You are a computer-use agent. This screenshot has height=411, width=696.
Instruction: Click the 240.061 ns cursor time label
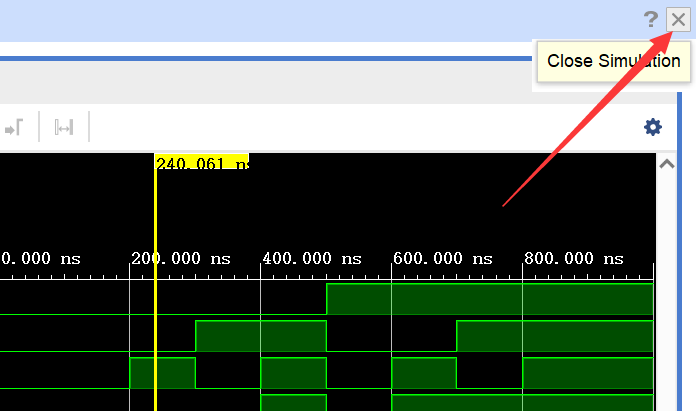tap(202, 162)
